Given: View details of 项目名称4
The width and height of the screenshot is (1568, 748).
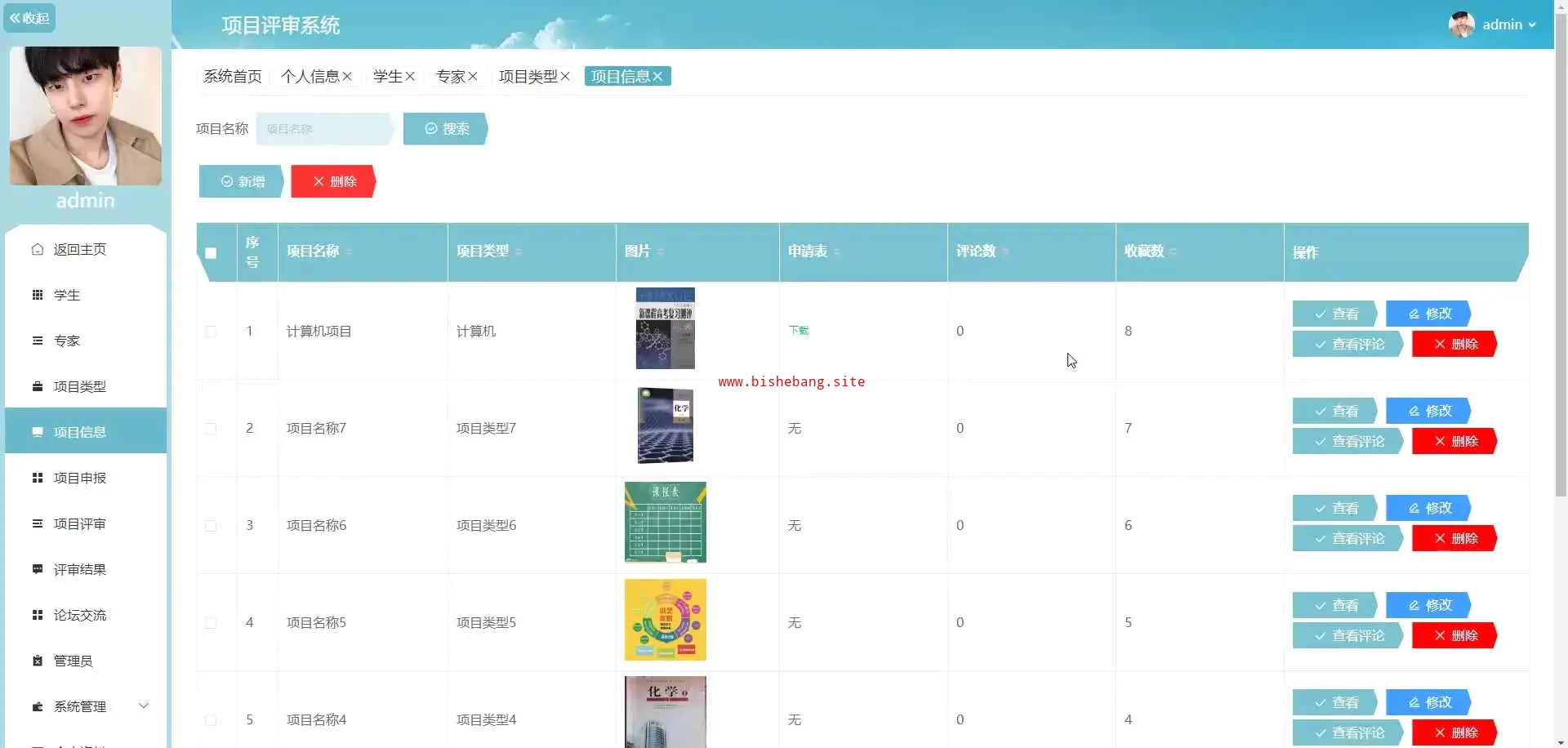Looking at the screenshot, I should pos(1335,702).
